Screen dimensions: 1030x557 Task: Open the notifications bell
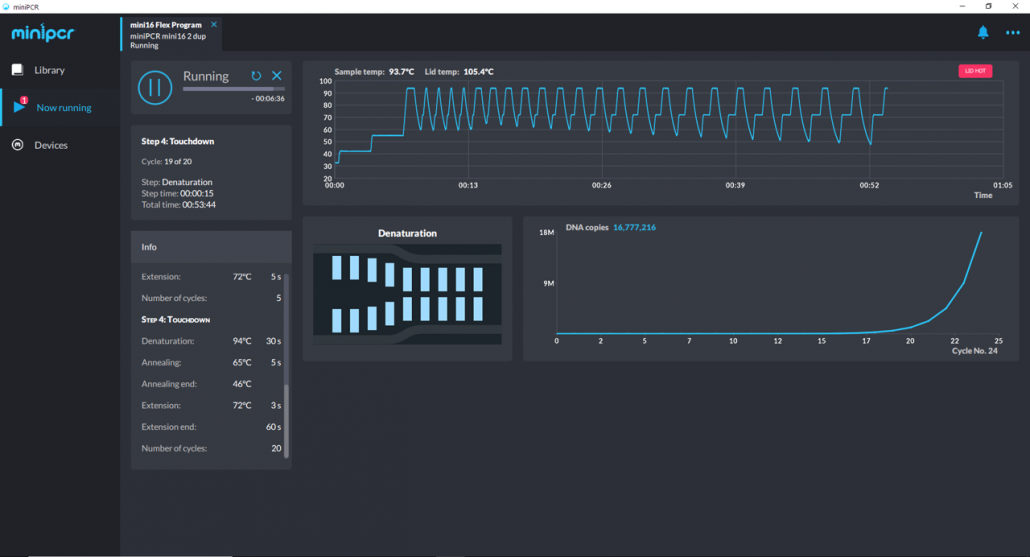[x=983, y=32]
